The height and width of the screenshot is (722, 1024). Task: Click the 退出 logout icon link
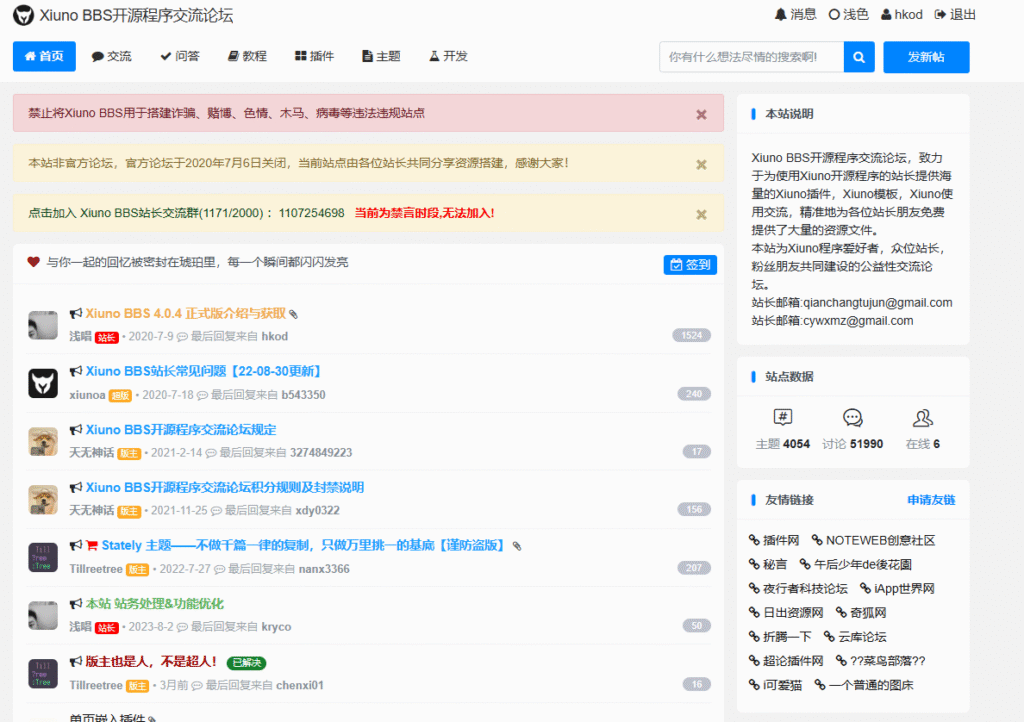955,15
